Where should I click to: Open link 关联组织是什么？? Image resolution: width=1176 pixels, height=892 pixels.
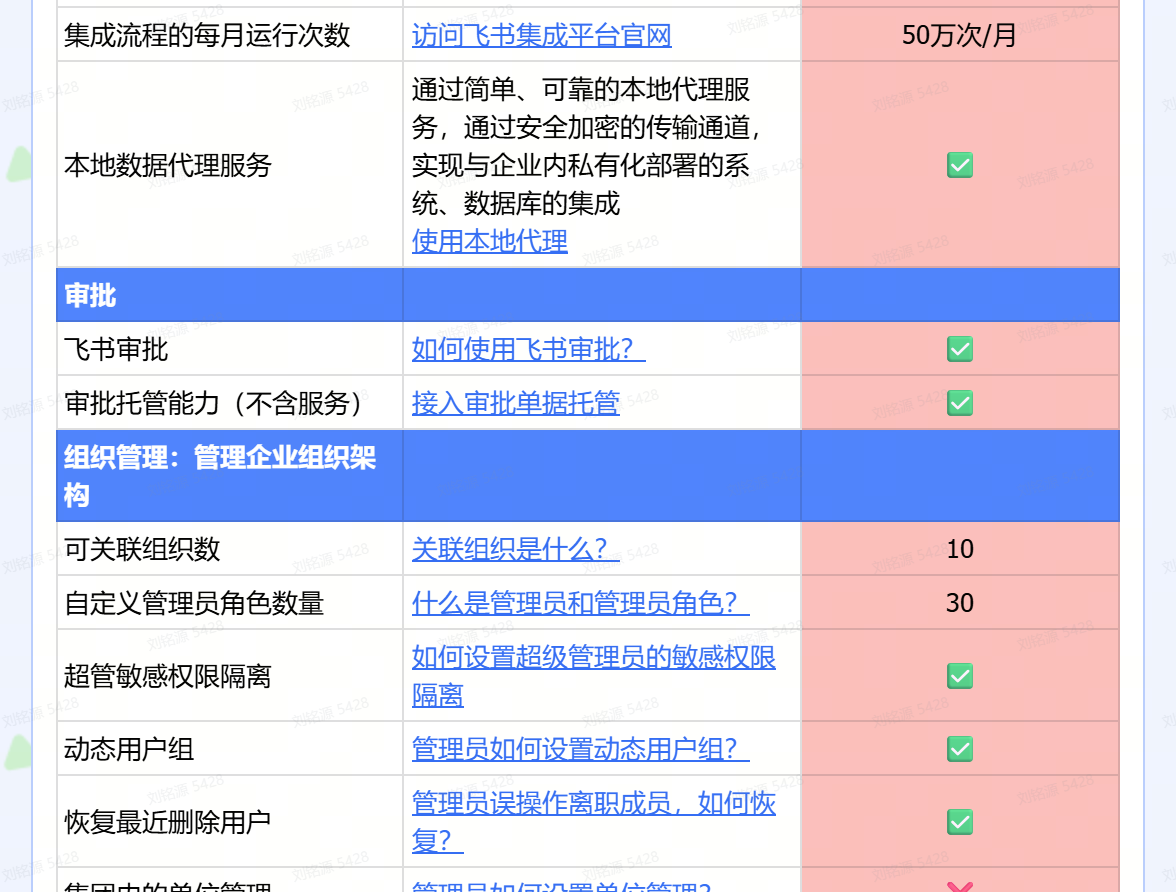pos(516,549)
